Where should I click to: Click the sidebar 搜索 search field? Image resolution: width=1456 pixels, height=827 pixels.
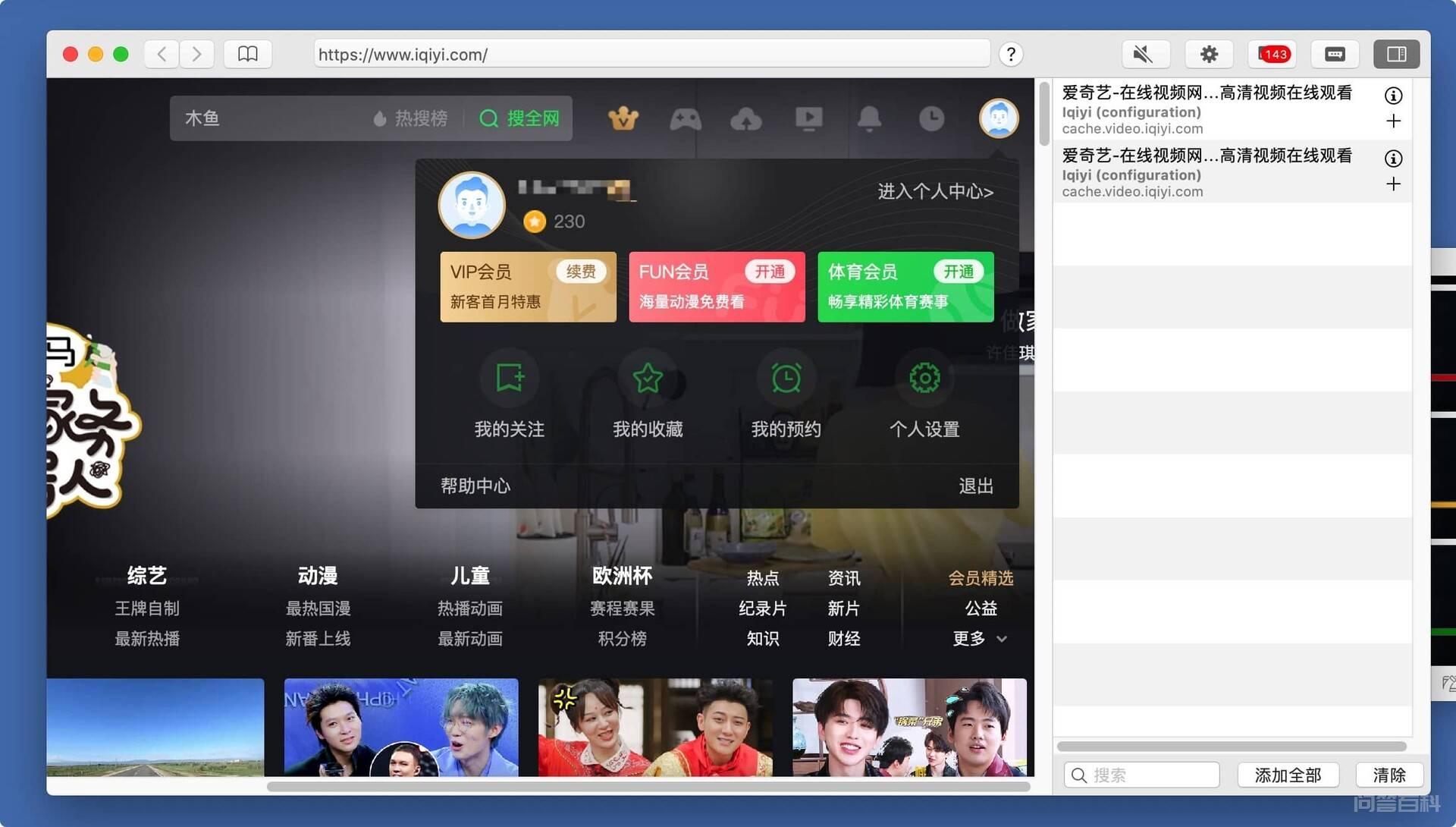pyautogui.click(x=1141, y=775)
